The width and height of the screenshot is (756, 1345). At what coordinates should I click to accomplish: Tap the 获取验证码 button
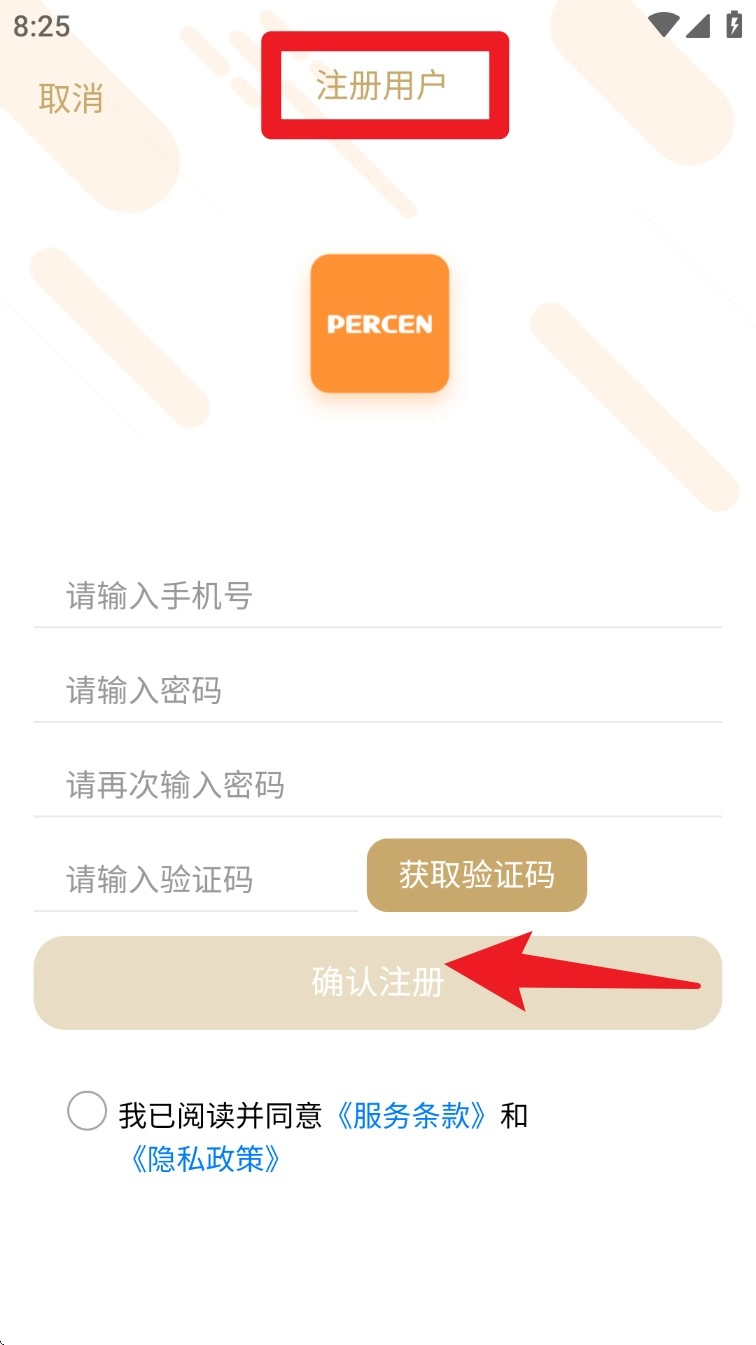click(x=477, y=875)
